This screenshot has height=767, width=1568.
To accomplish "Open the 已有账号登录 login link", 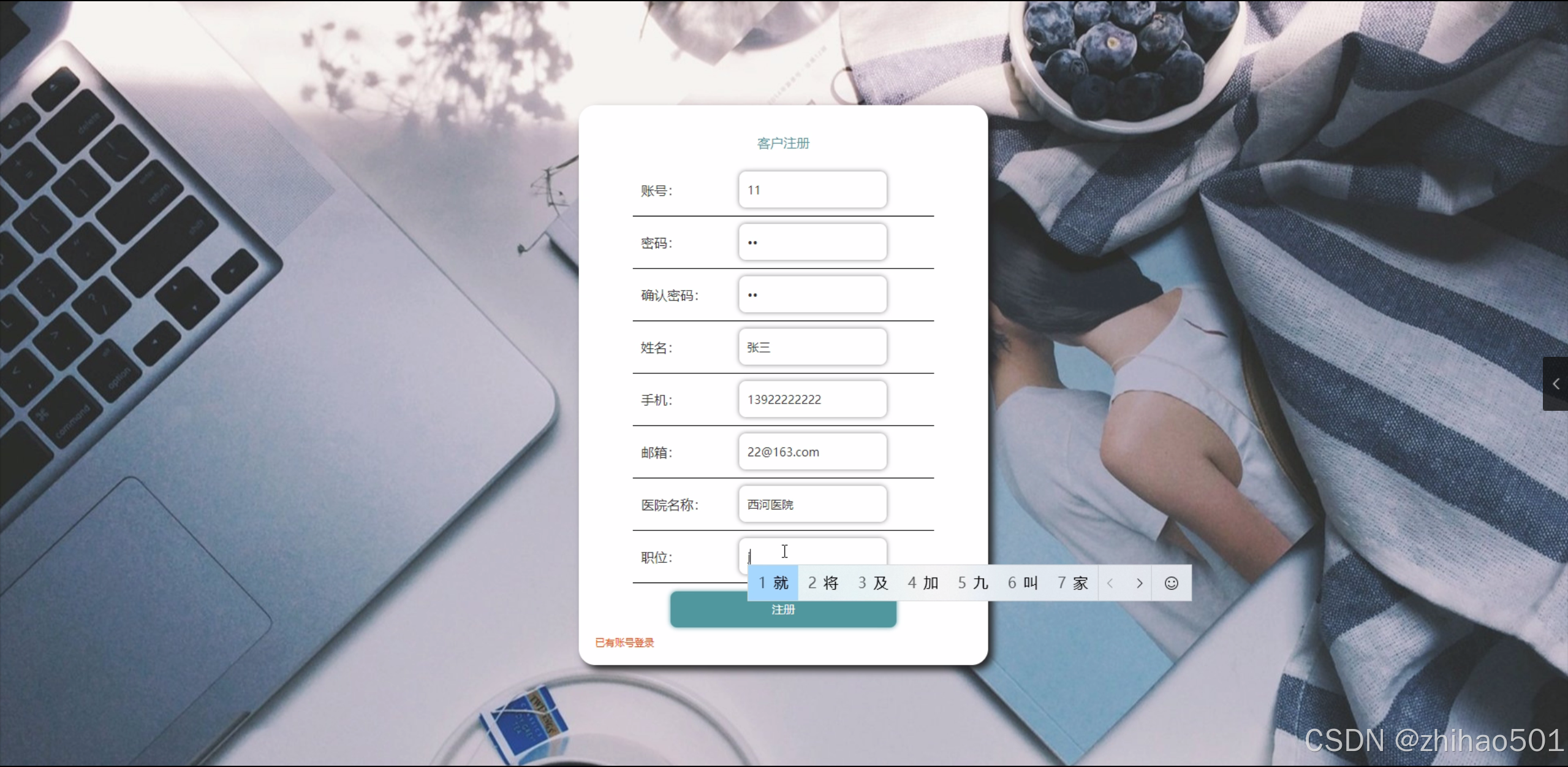I will point(624,643).
